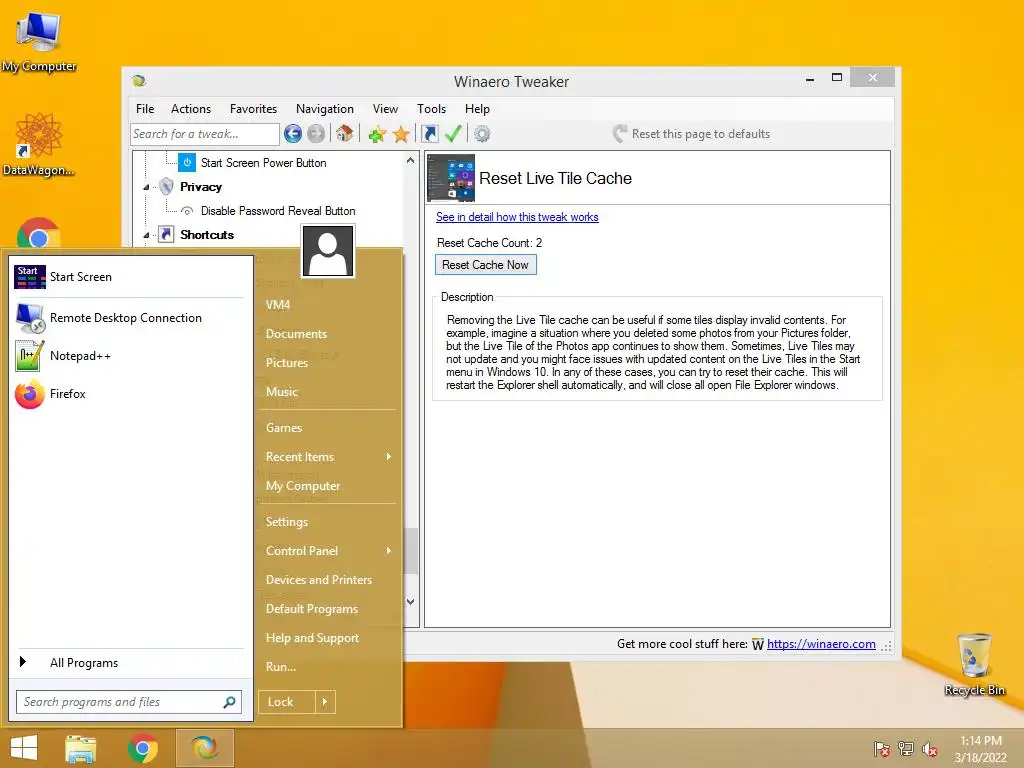Open the Help menu
The height and width of the screenshot is (768, 1024).
[477, 109]
